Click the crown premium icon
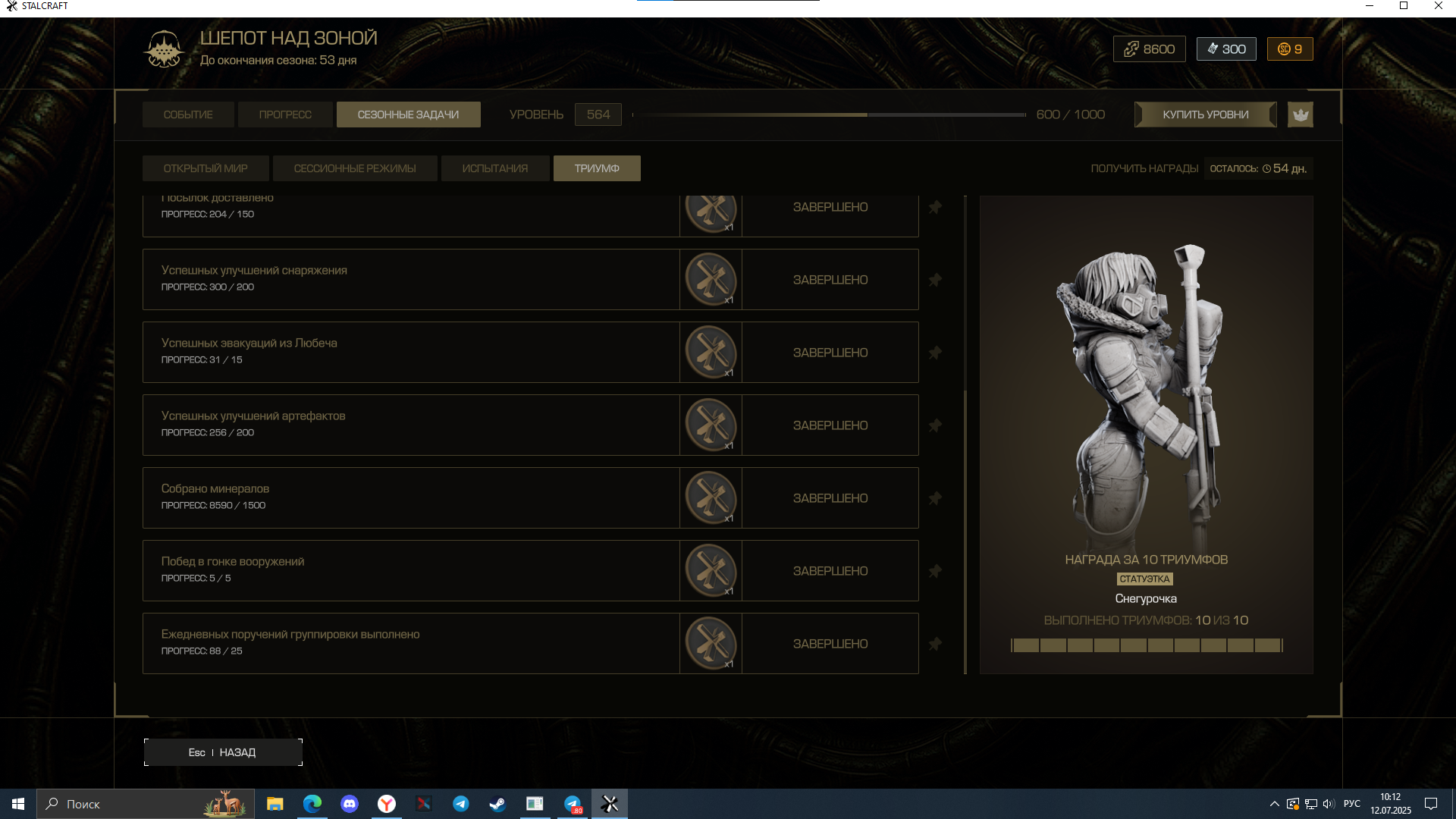 click(1301, 115)
